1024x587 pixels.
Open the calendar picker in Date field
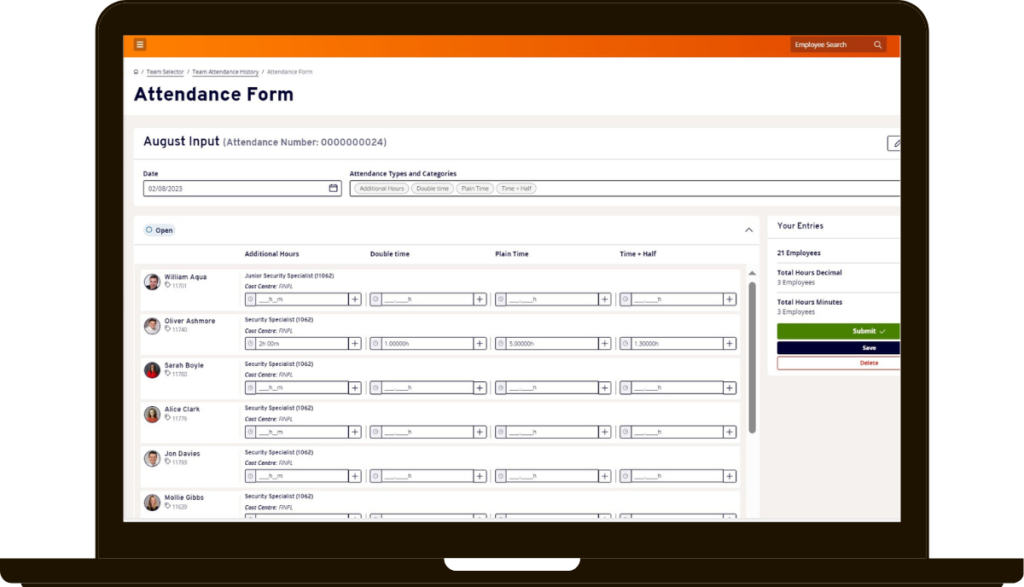333,188
